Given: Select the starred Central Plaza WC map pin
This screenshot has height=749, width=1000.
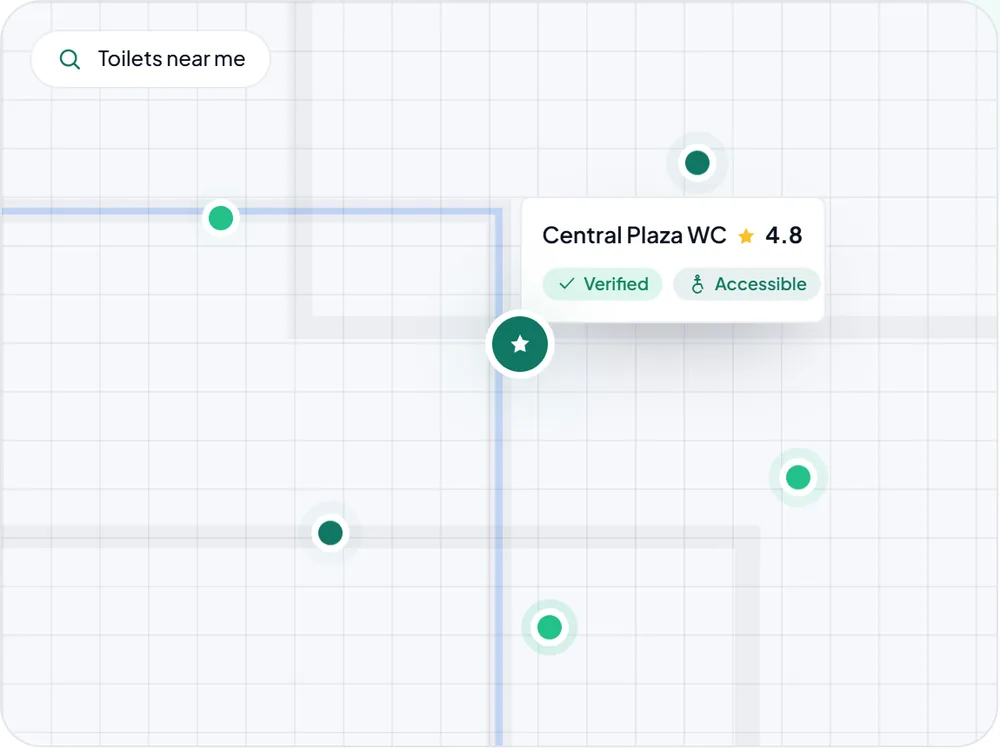Looking at the screenshot, I should (520, 344).
